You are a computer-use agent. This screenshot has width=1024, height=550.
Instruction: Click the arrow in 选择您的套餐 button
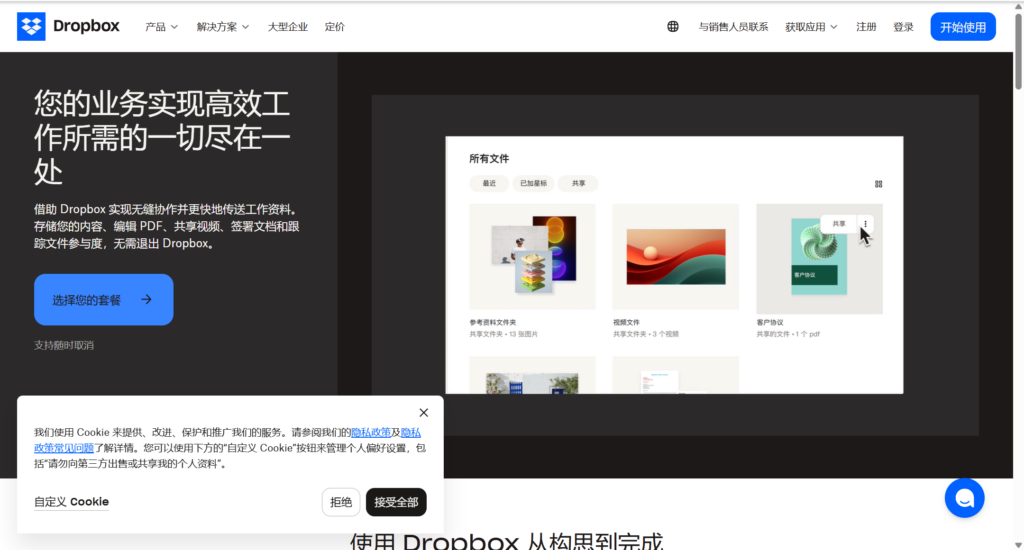point(146,299)
